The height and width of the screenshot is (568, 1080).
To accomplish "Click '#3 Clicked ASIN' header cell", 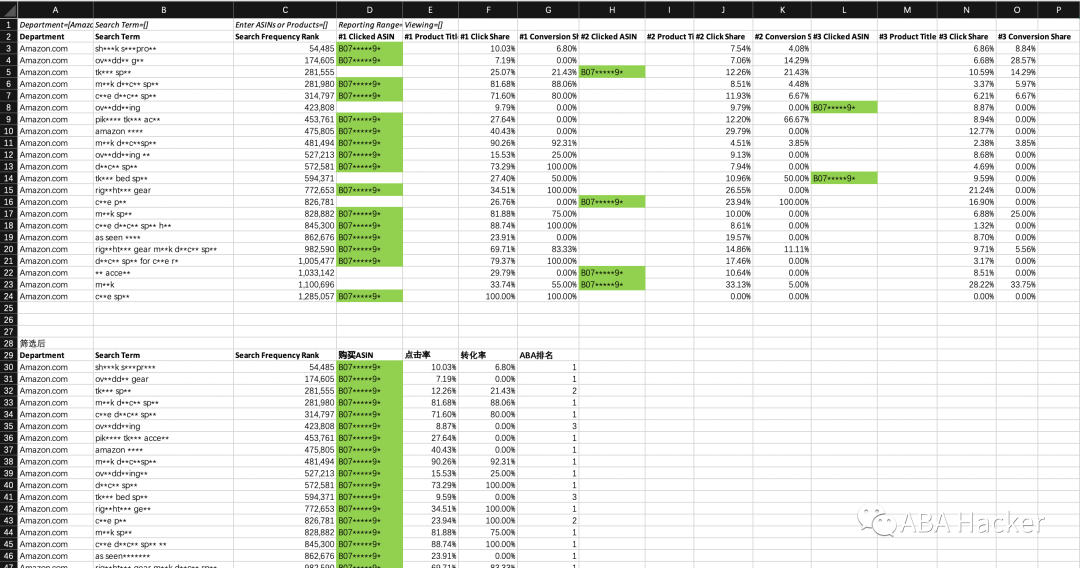I will (x=844, y=36).
